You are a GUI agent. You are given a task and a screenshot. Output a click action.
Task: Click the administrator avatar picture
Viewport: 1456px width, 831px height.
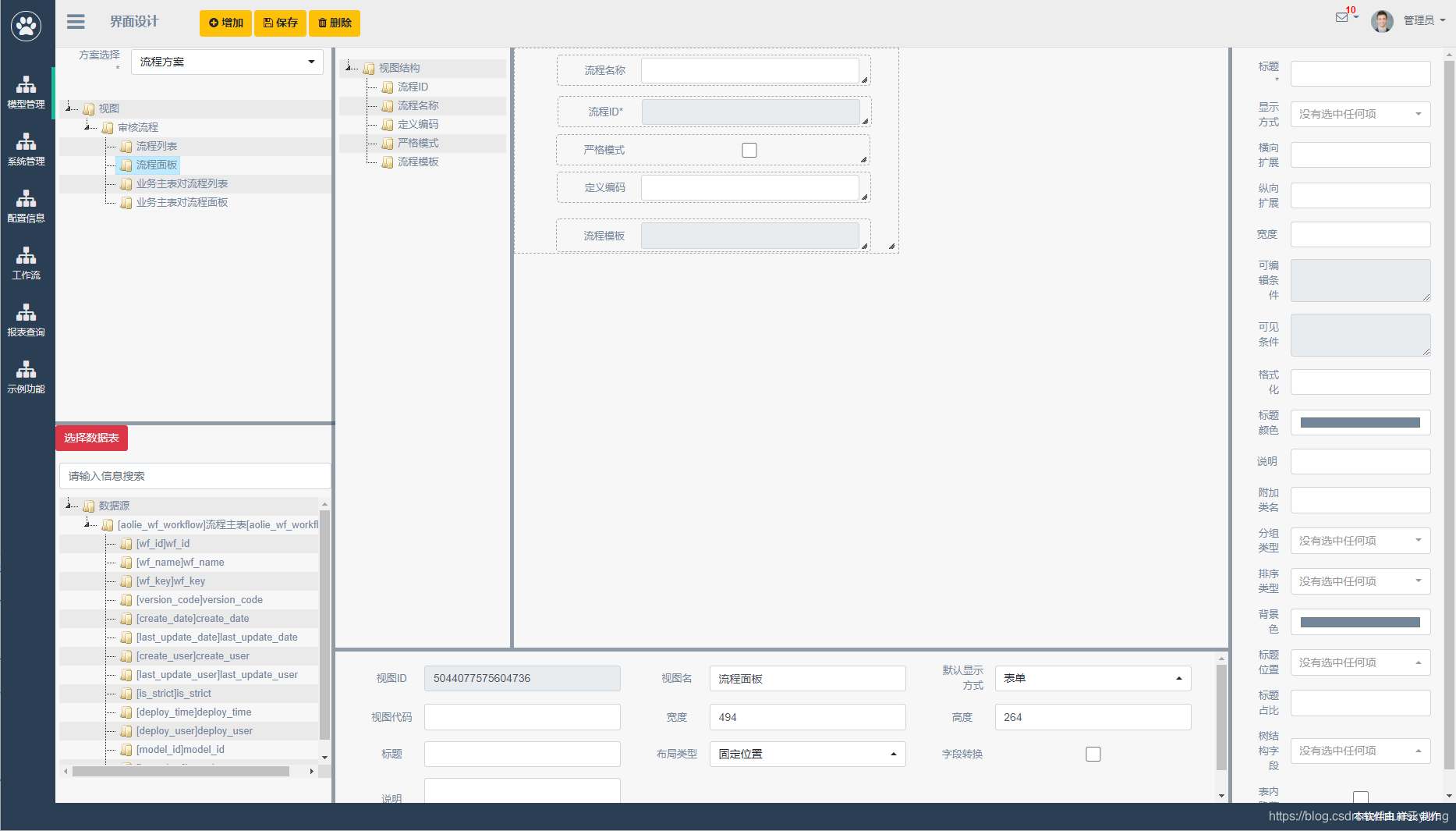[x=1382, y=21]
